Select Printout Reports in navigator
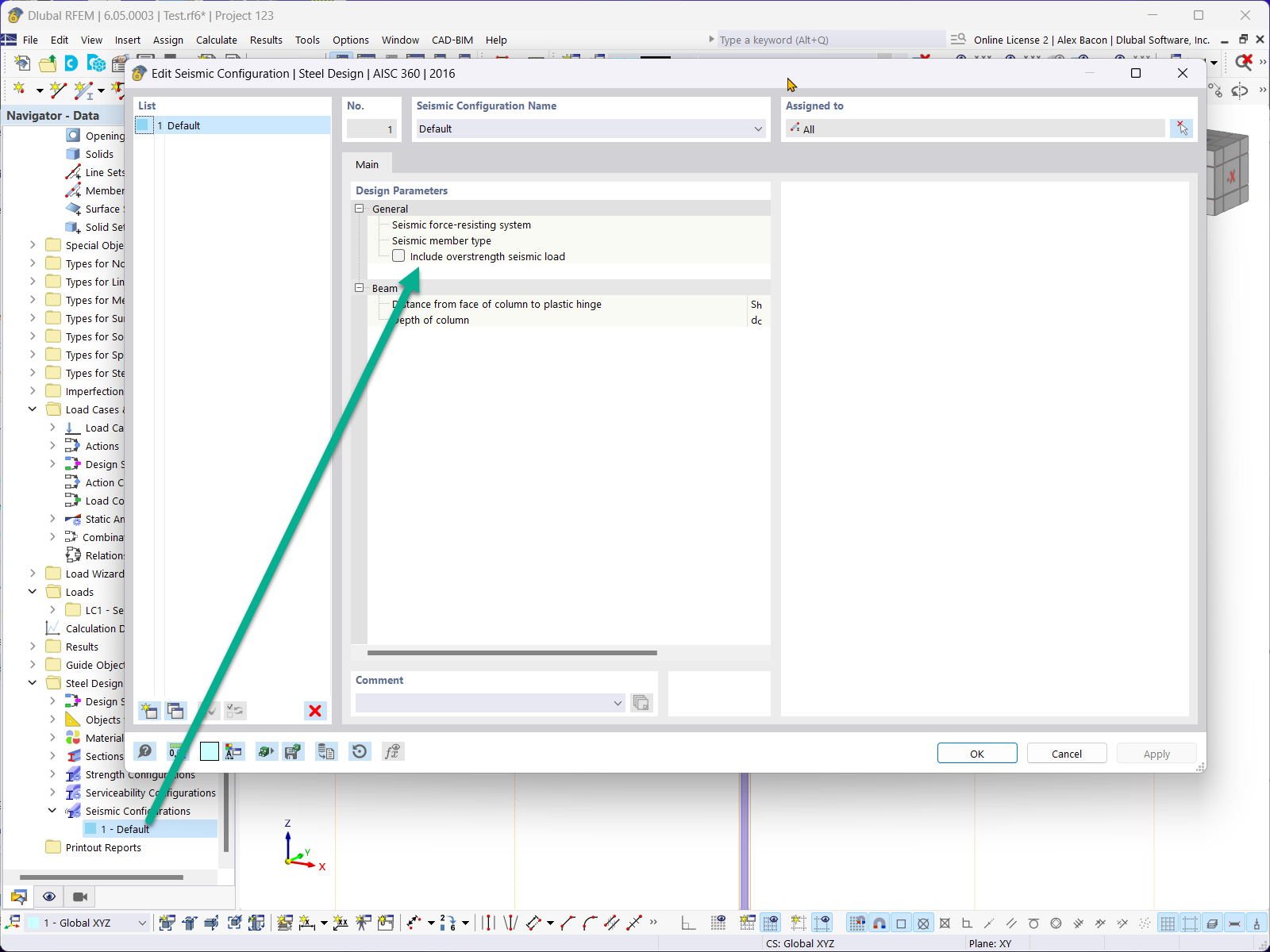Viewport: 1270px width, 952px height. (103, 847)
